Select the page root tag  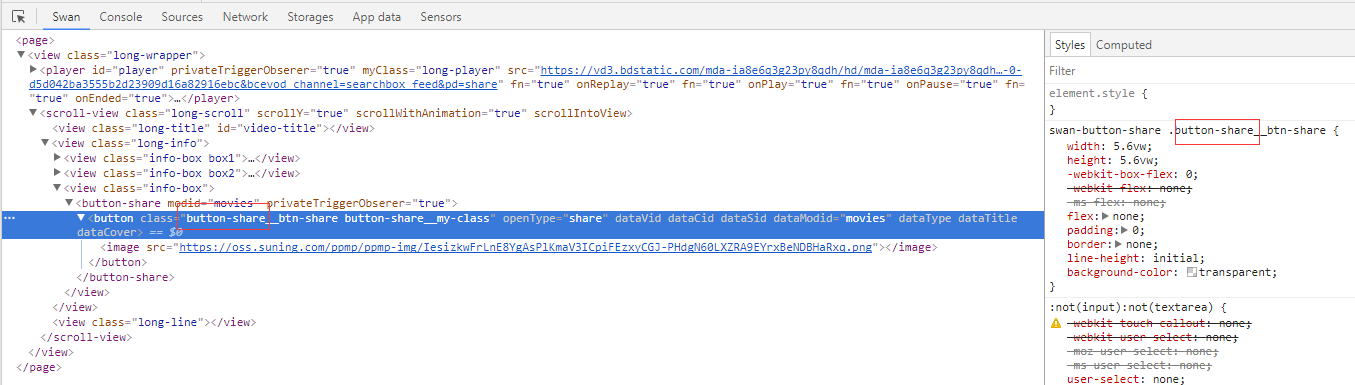click(36, 41)
